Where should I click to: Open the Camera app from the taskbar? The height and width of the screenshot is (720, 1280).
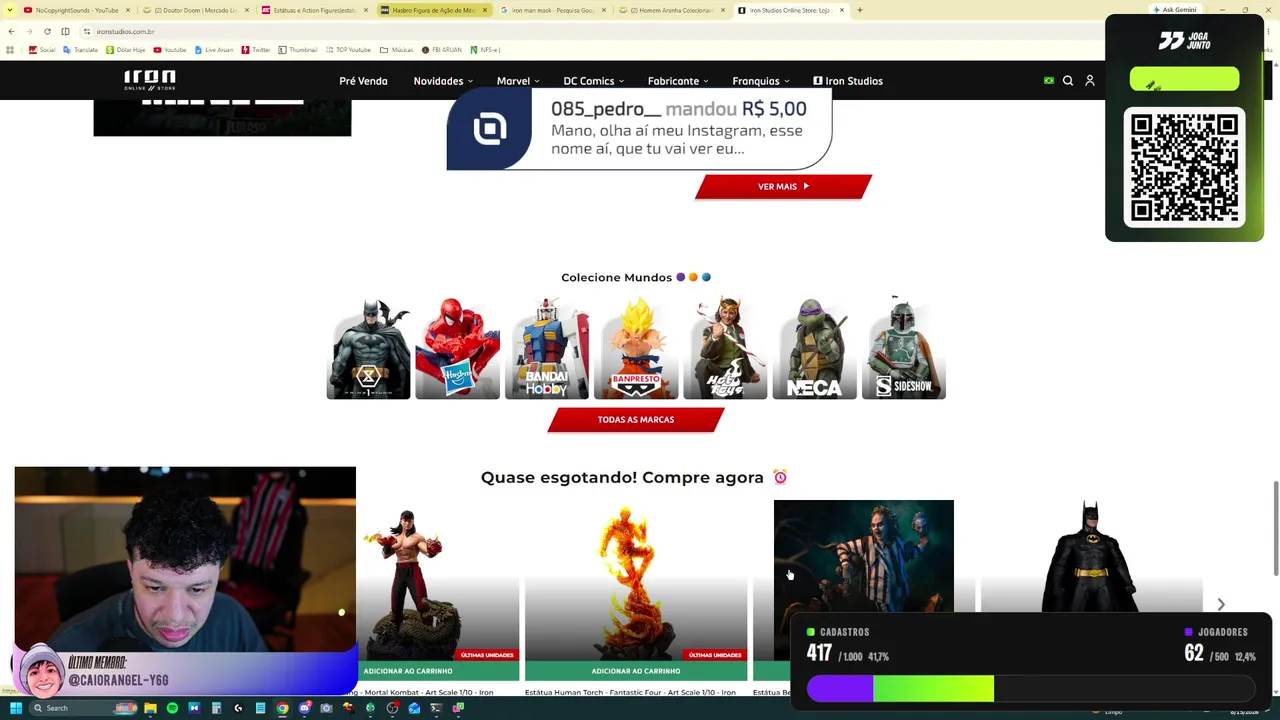point(326,708)
